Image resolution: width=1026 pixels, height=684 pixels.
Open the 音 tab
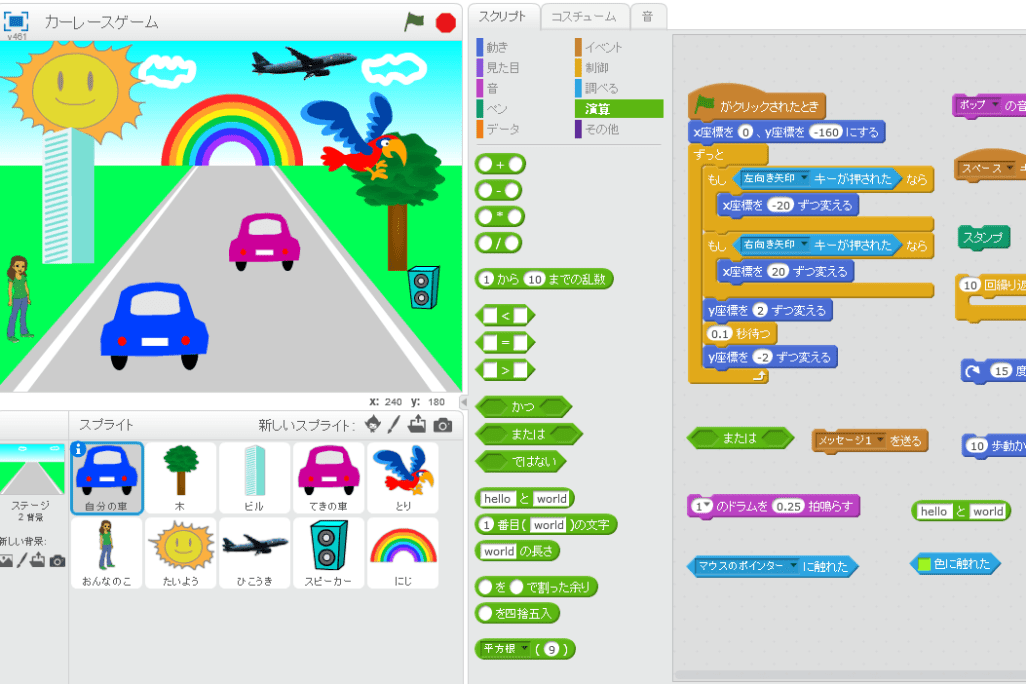pos(648,16)
